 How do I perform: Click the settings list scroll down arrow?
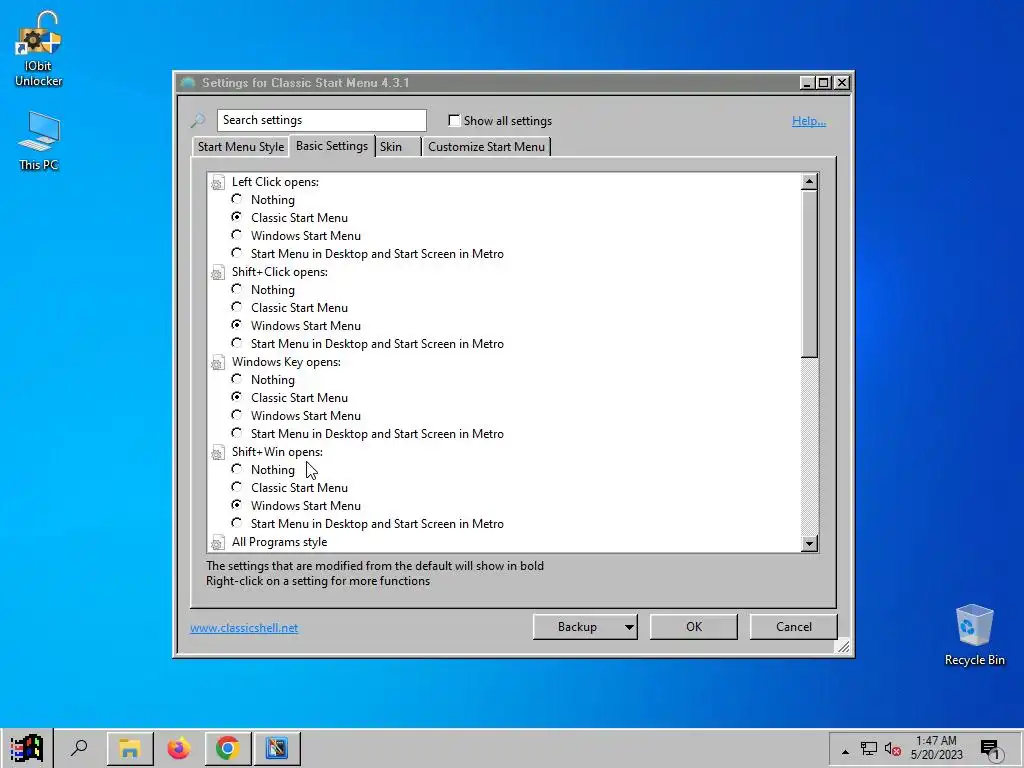coord(809,543)
